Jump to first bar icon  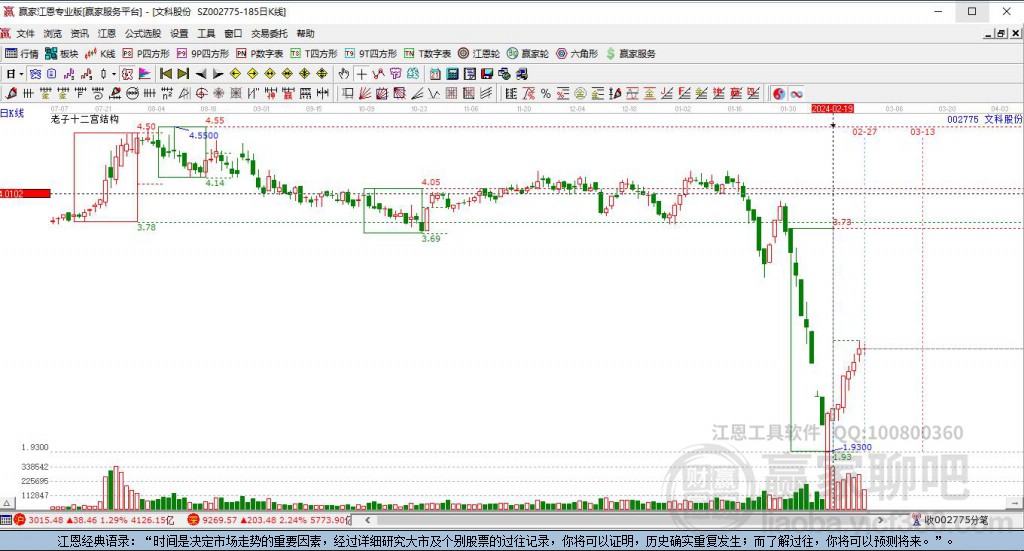click(166, 74)
